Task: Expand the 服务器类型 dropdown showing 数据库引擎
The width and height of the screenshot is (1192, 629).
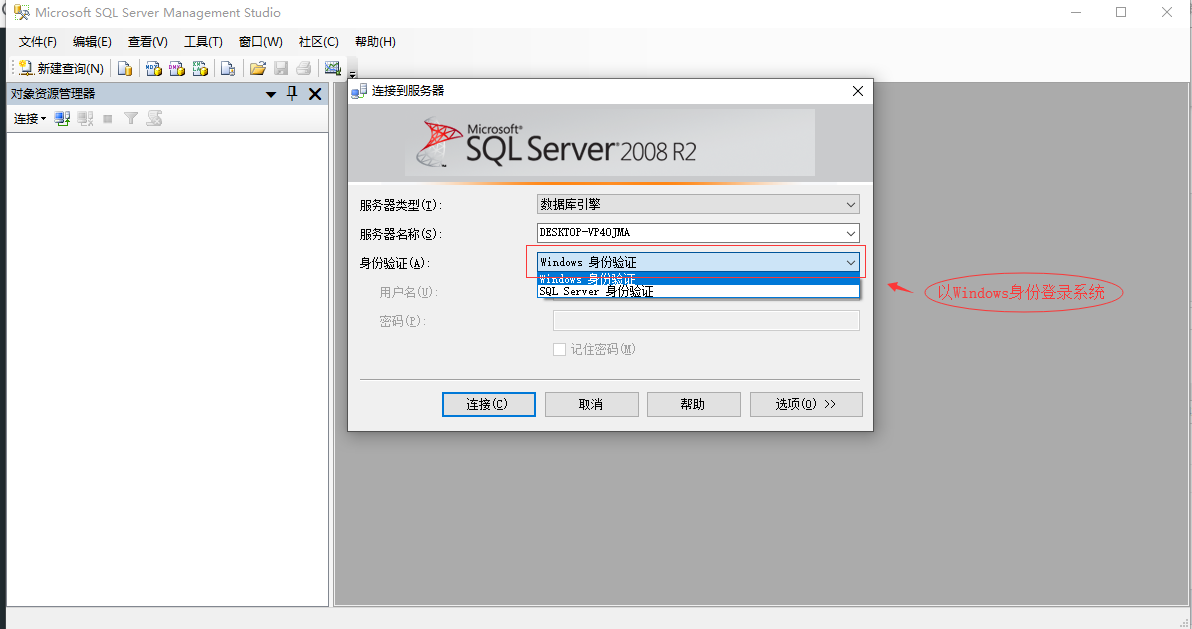Action: pos(698,204)
